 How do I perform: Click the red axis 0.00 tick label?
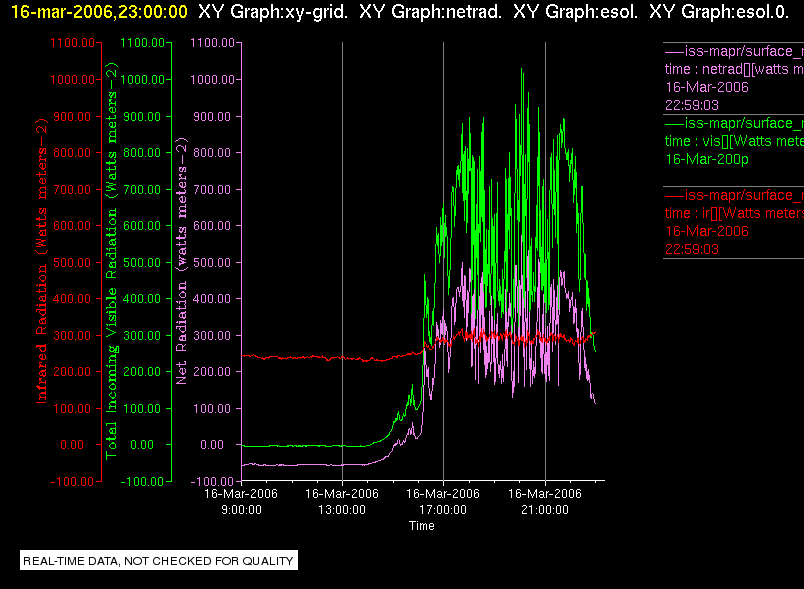72,445
